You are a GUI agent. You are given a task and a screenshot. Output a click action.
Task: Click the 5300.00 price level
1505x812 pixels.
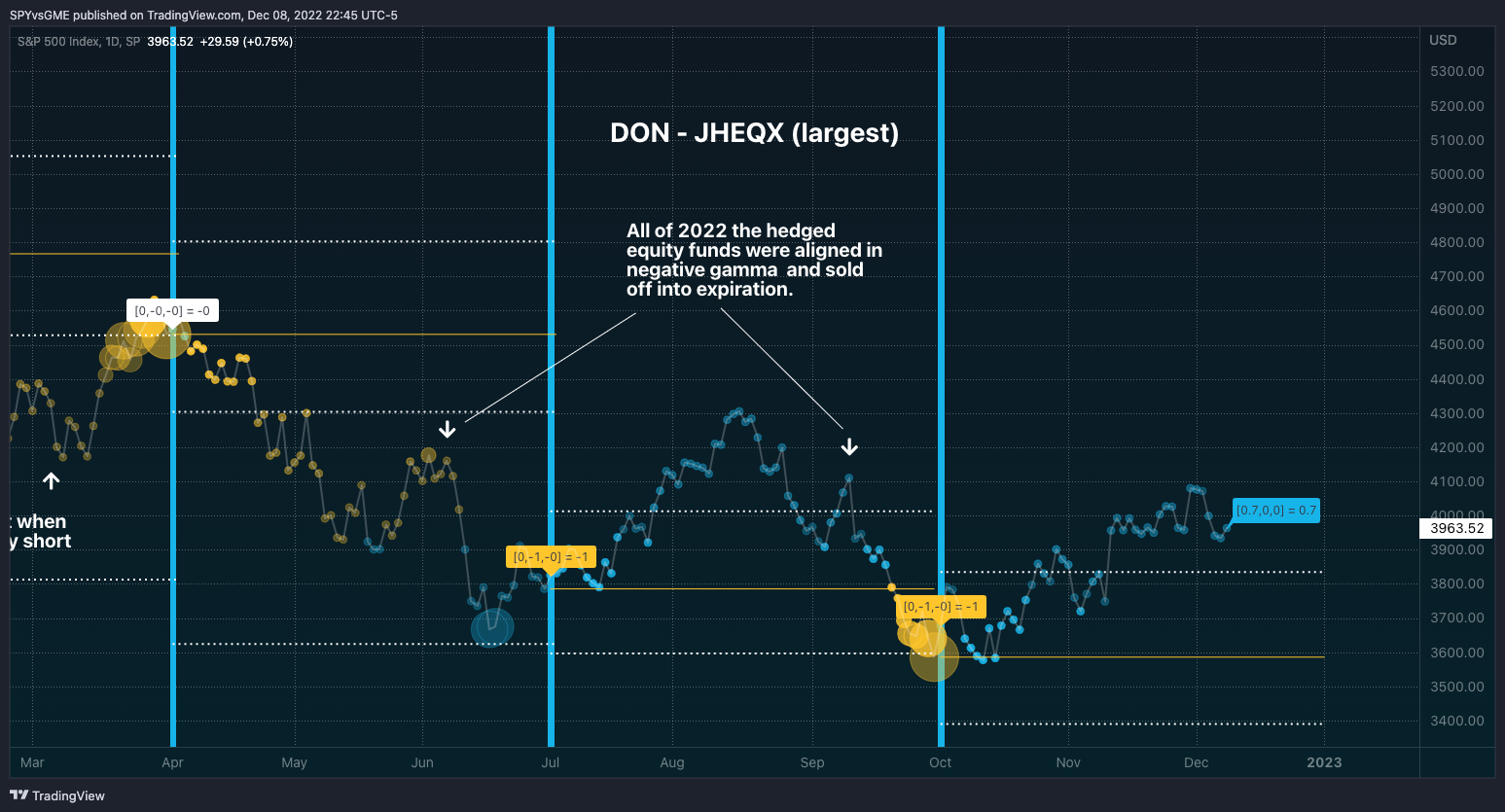[1457, 72]
